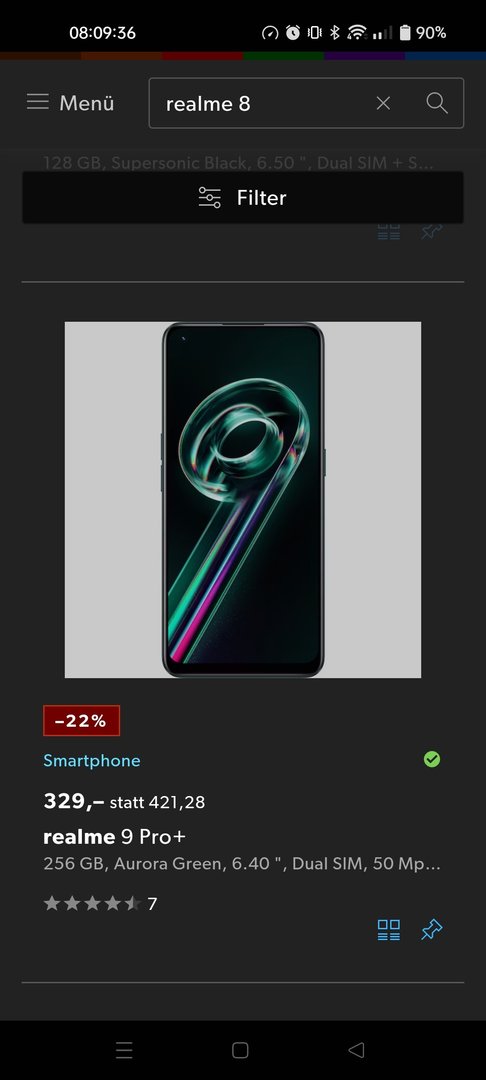Tap the -22% discount badge
Image resolution: width=486 pixels, height=1080 pixels.
pos(81,720)
